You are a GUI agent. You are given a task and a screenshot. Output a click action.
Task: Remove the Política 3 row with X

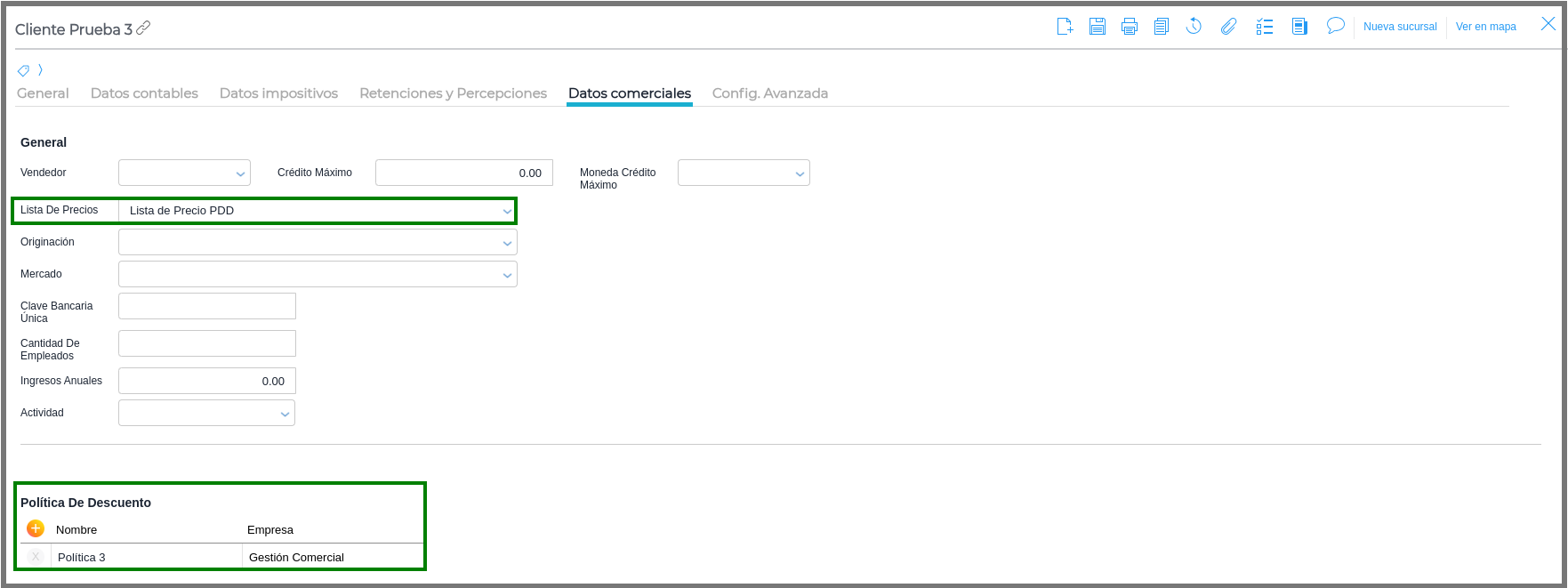point(36,557)
